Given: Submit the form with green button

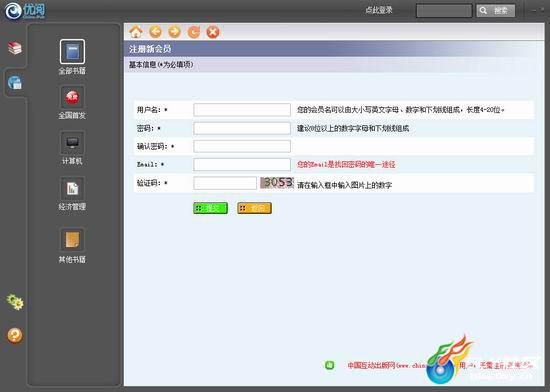Looking at the screenshot, I should pyautogui.click(x=210, y=208).
